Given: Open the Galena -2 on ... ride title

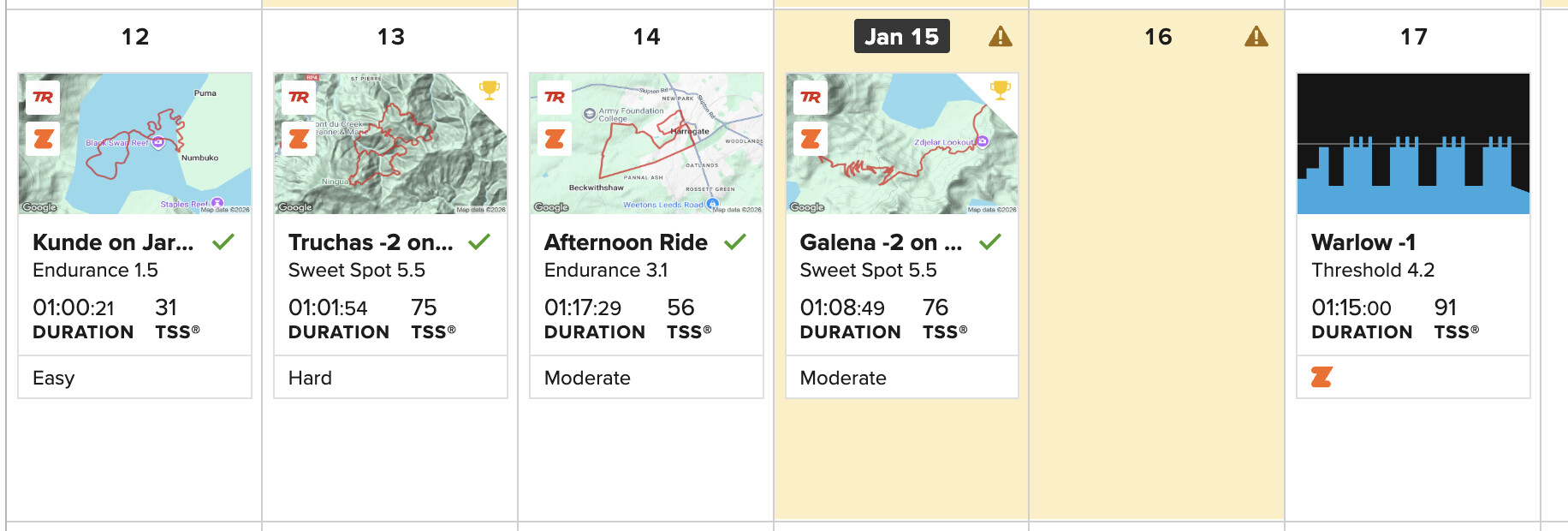Looking at the screenshot, I should coord(881,242).
